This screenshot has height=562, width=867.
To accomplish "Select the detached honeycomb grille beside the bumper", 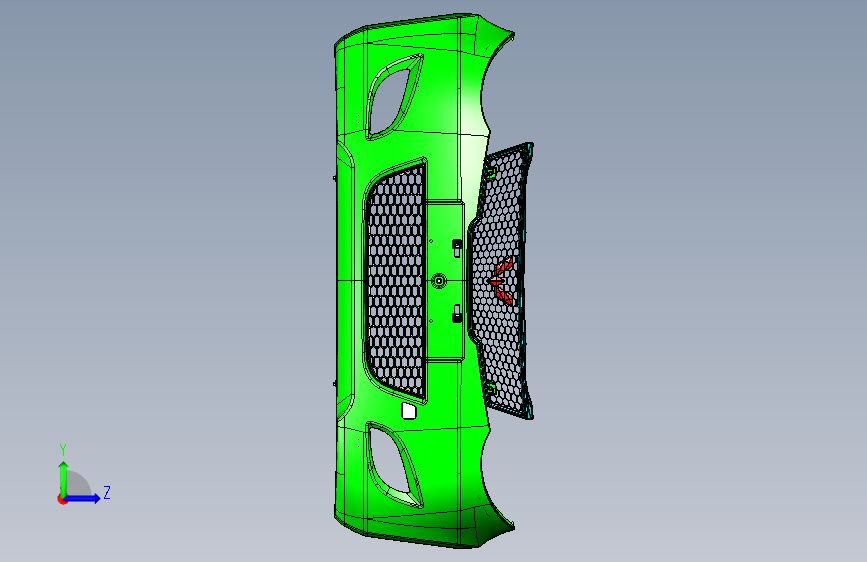I will coord(501,280).
